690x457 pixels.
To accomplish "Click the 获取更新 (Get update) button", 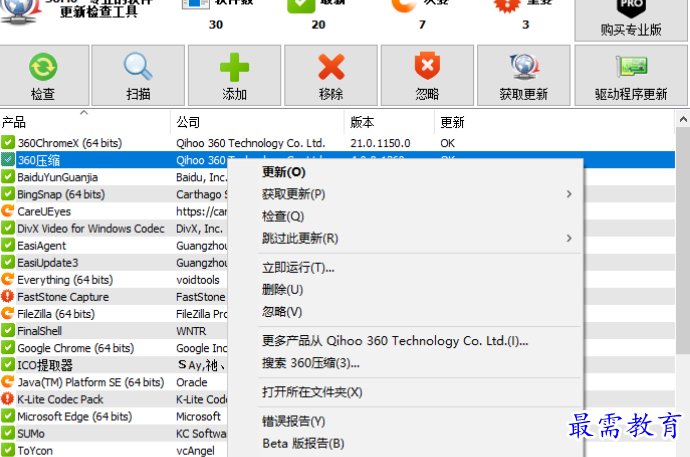I will click(524, 75).
